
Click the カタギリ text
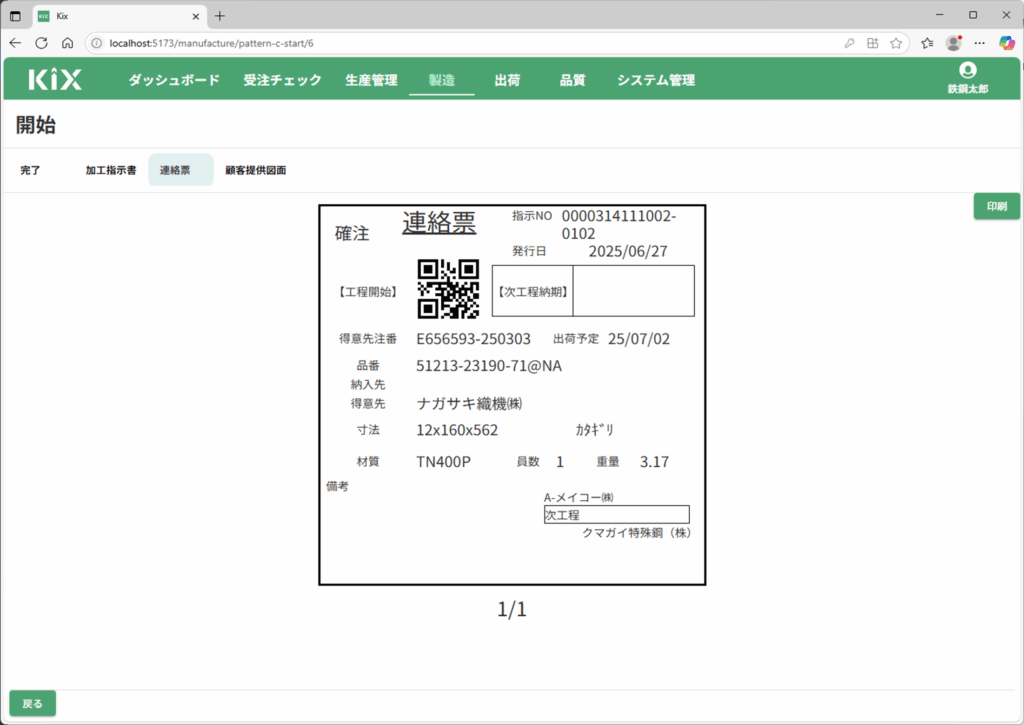pyautogui.click(x=594, y=430)
